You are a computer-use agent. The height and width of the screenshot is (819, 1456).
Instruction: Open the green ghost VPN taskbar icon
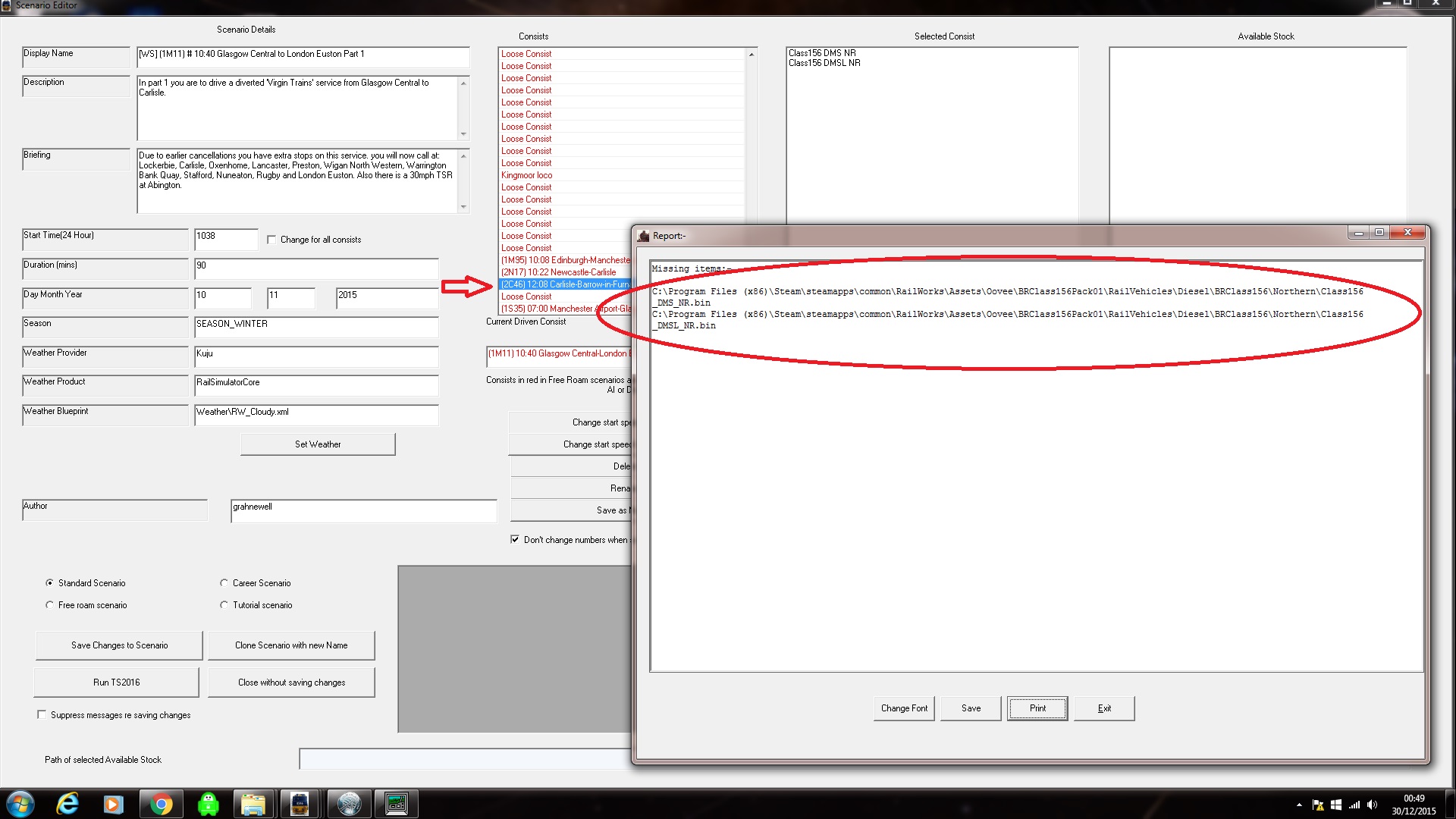[x=207, y=804]
